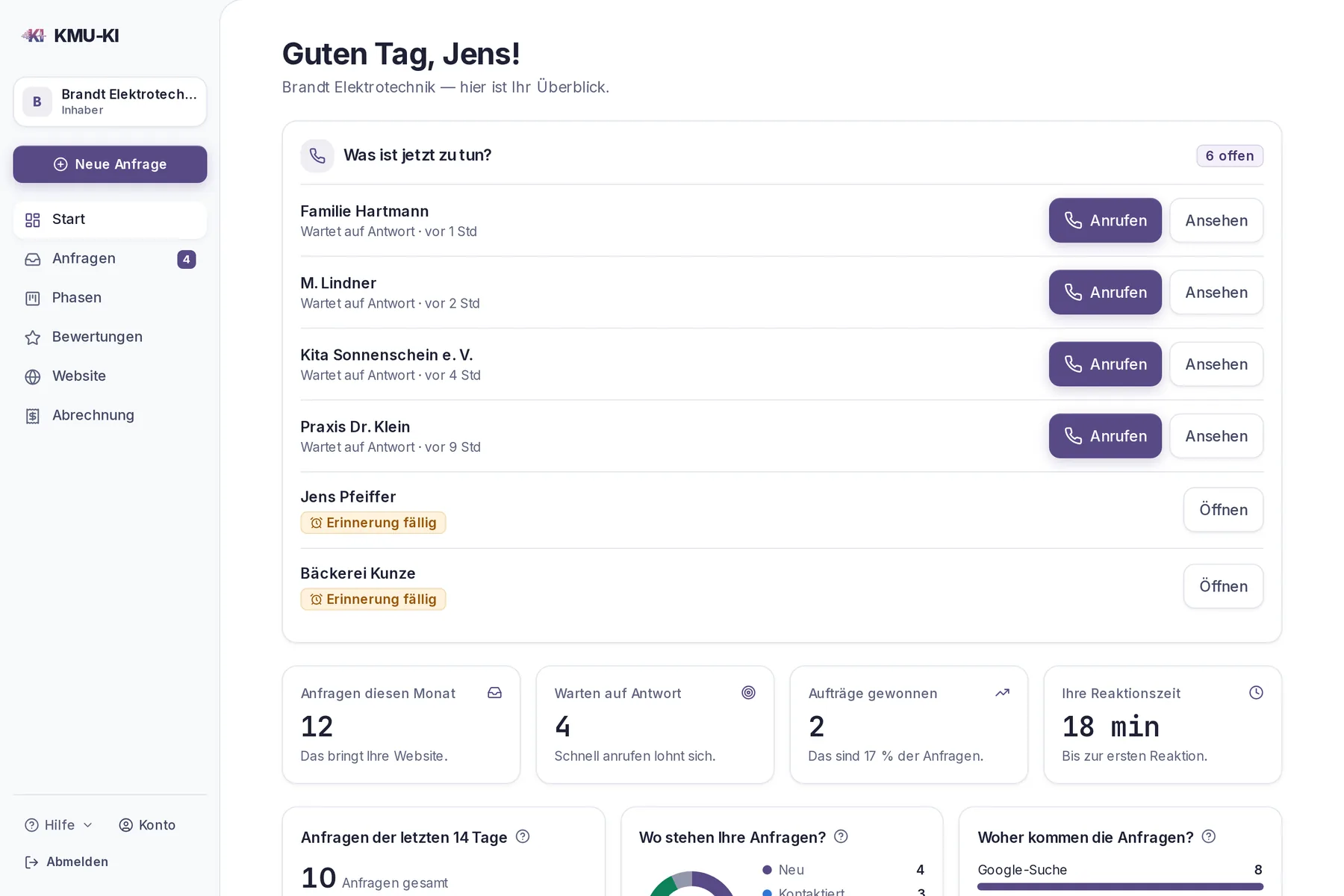Click help icon beside Woher kommen die Anfragen?
This screenshot has height=896, width=1344.
(1209, 836)
